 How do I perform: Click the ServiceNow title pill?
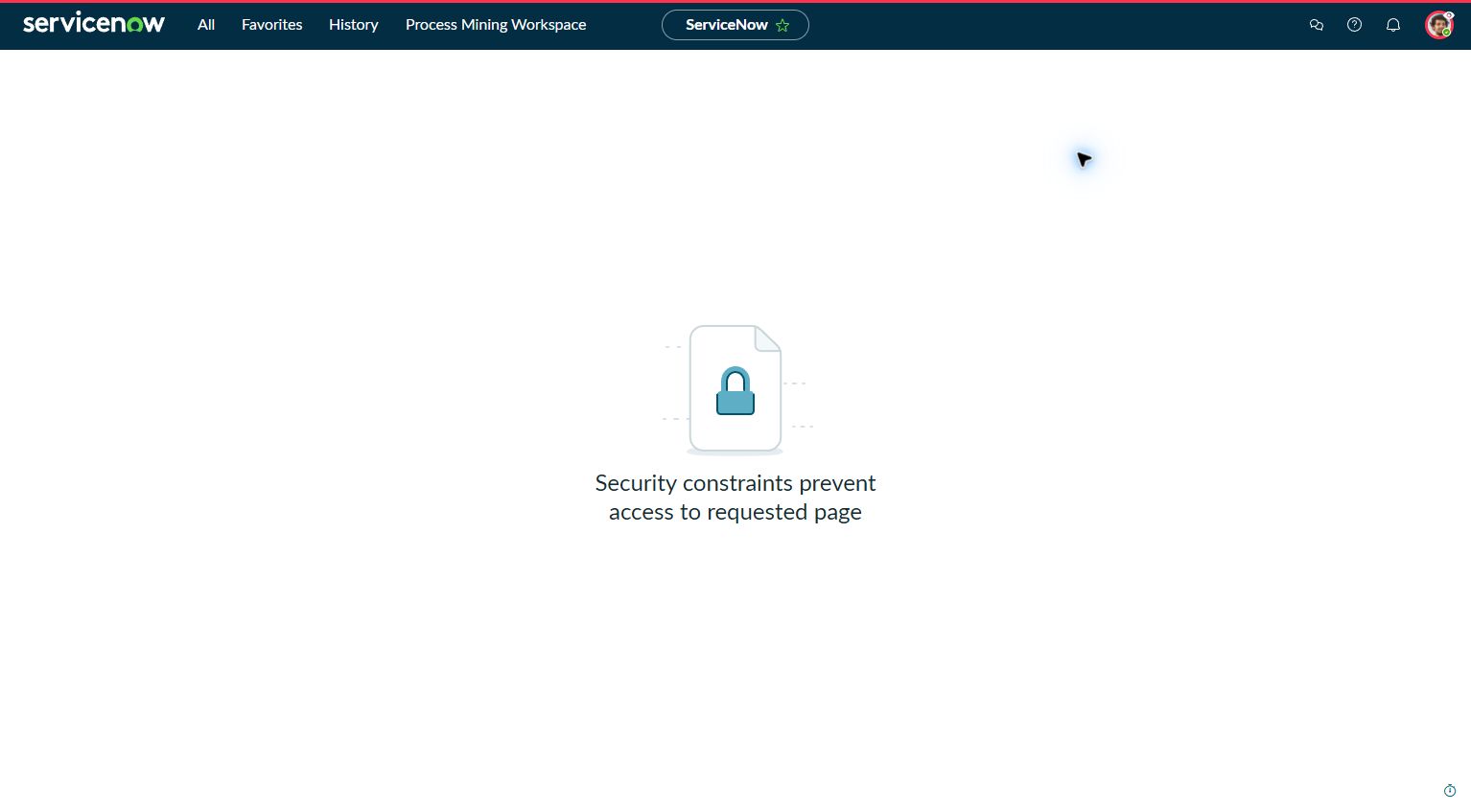pos(735,25)
